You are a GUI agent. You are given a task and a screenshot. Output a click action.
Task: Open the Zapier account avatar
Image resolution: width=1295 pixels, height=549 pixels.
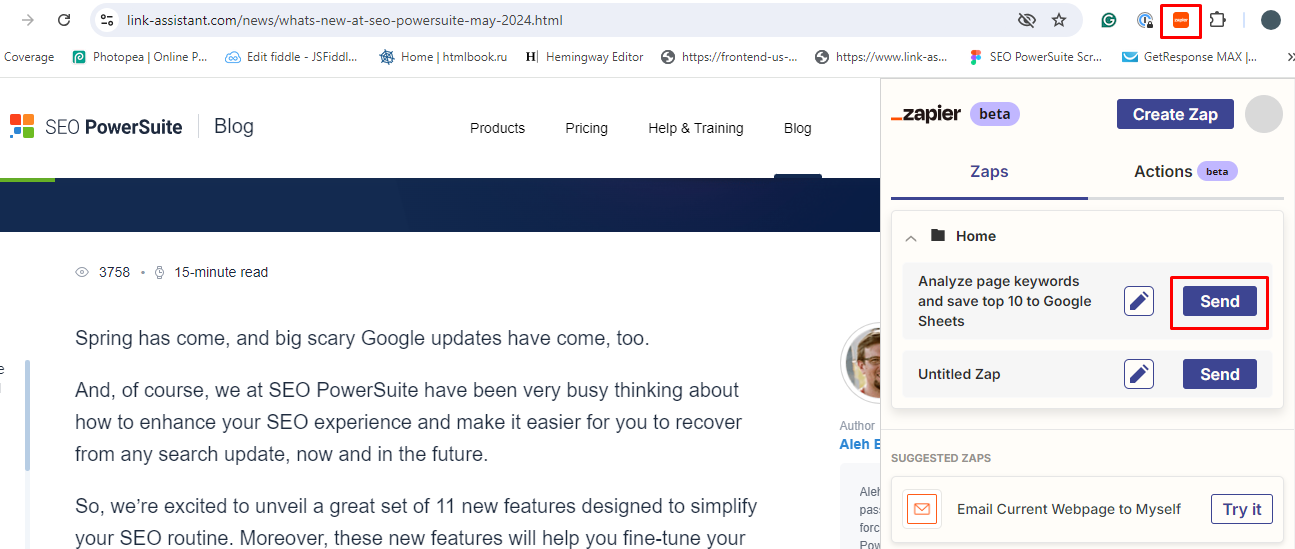[x=1264, y=114]
